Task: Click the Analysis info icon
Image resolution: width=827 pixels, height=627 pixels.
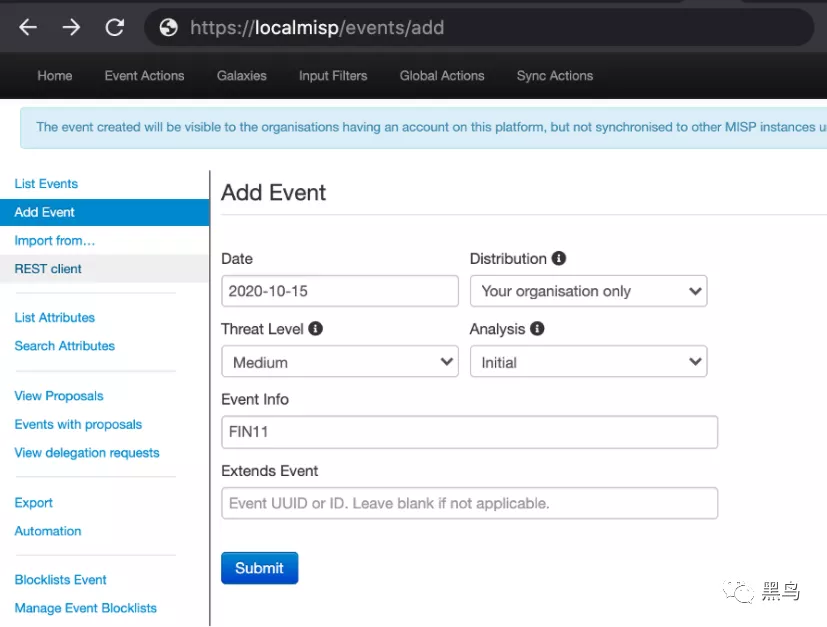Action: [x=537, y=328]
